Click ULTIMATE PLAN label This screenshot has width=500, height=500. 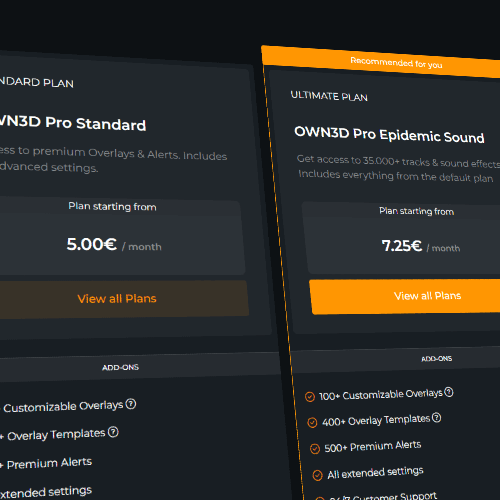pyautogui.click(x=329, y=96)
